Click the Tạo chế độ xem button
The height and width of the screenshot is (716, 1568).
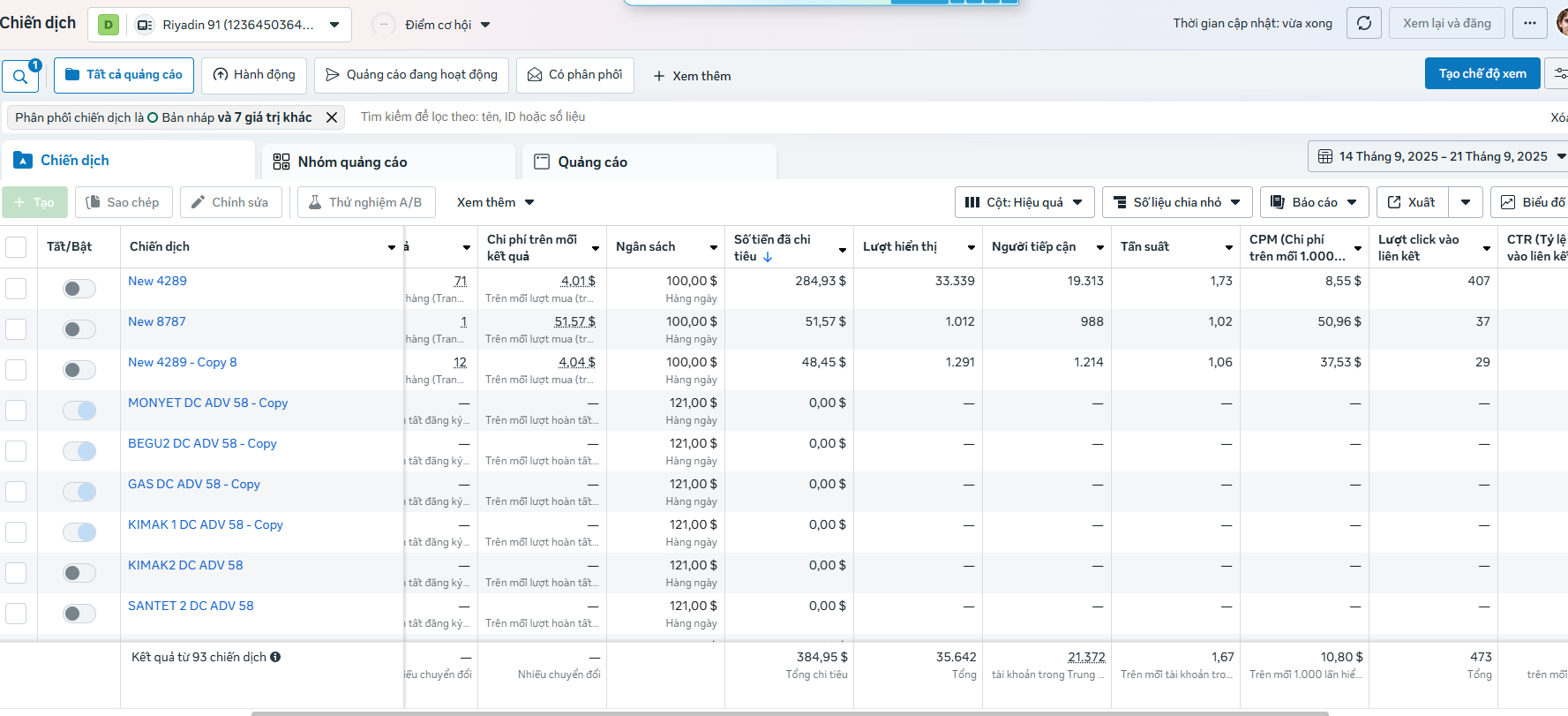(1482, 73)
